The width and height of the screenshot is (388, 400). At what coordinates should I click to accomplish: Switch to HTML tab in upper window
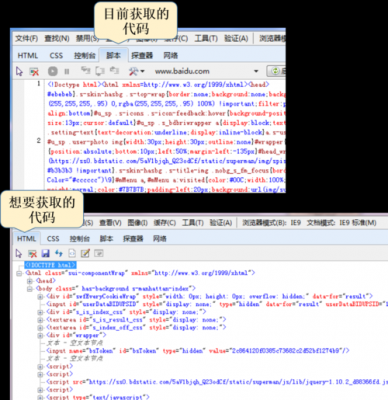coord(28,55)
